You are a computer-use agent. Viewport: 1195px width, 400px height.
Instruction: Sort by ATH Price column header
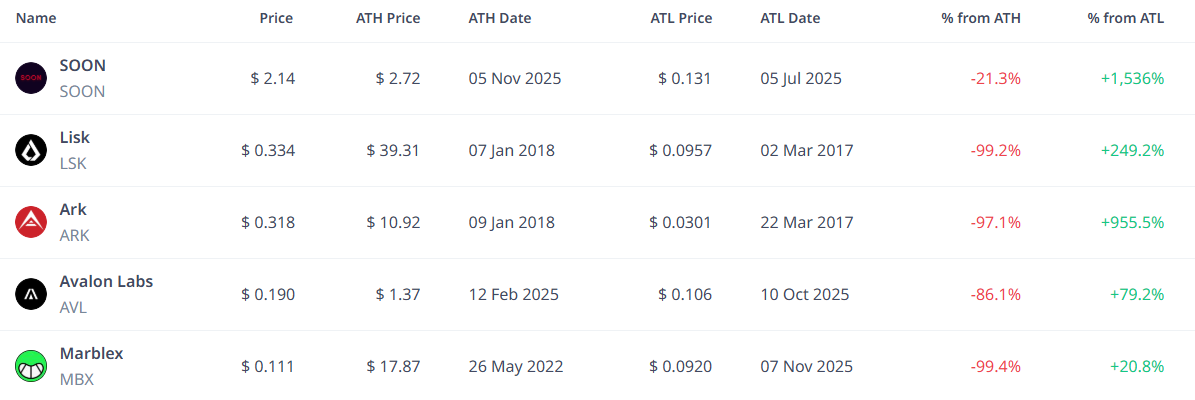(x=388, y=18)
